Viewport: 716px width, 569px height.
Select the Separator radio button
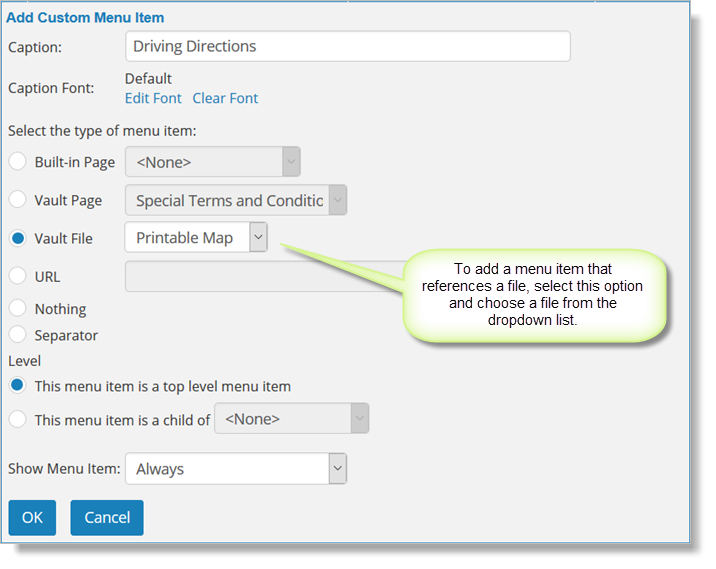pos(17,334)
